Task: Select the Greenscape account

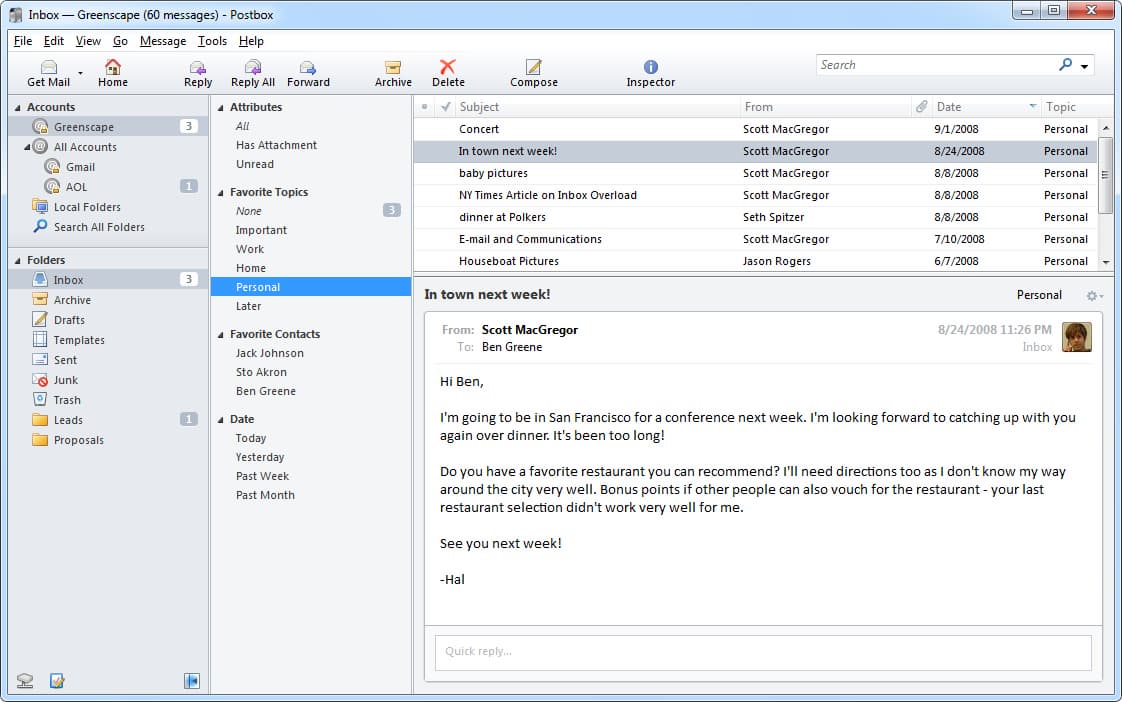Action: click(x=107, y=127)
